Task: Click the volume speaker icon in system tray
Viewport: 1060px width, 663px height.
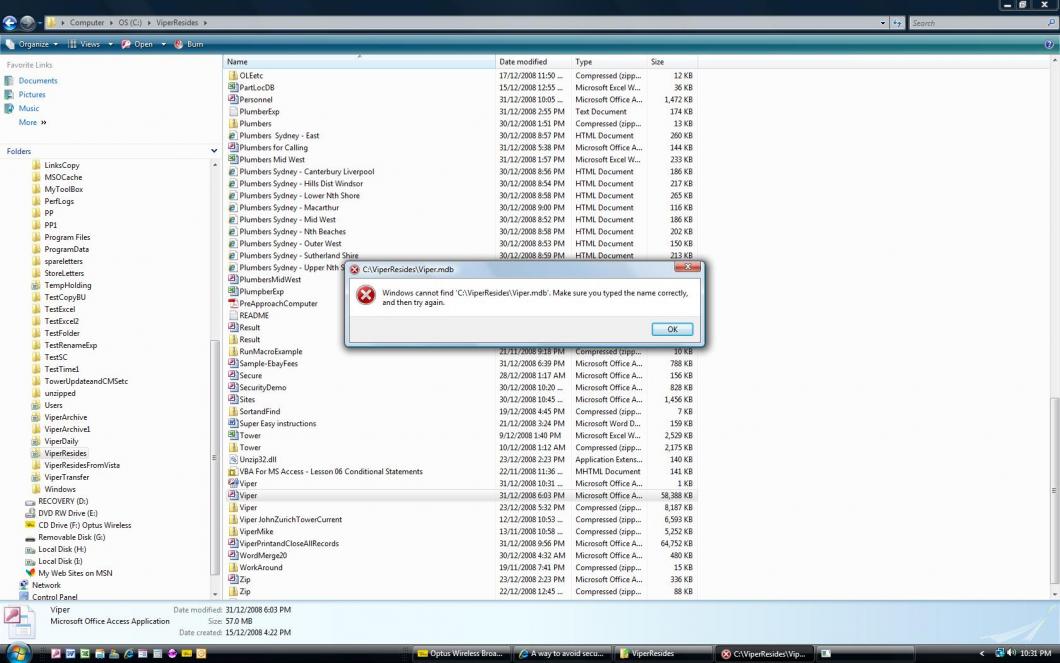Action: [1011, 653]
